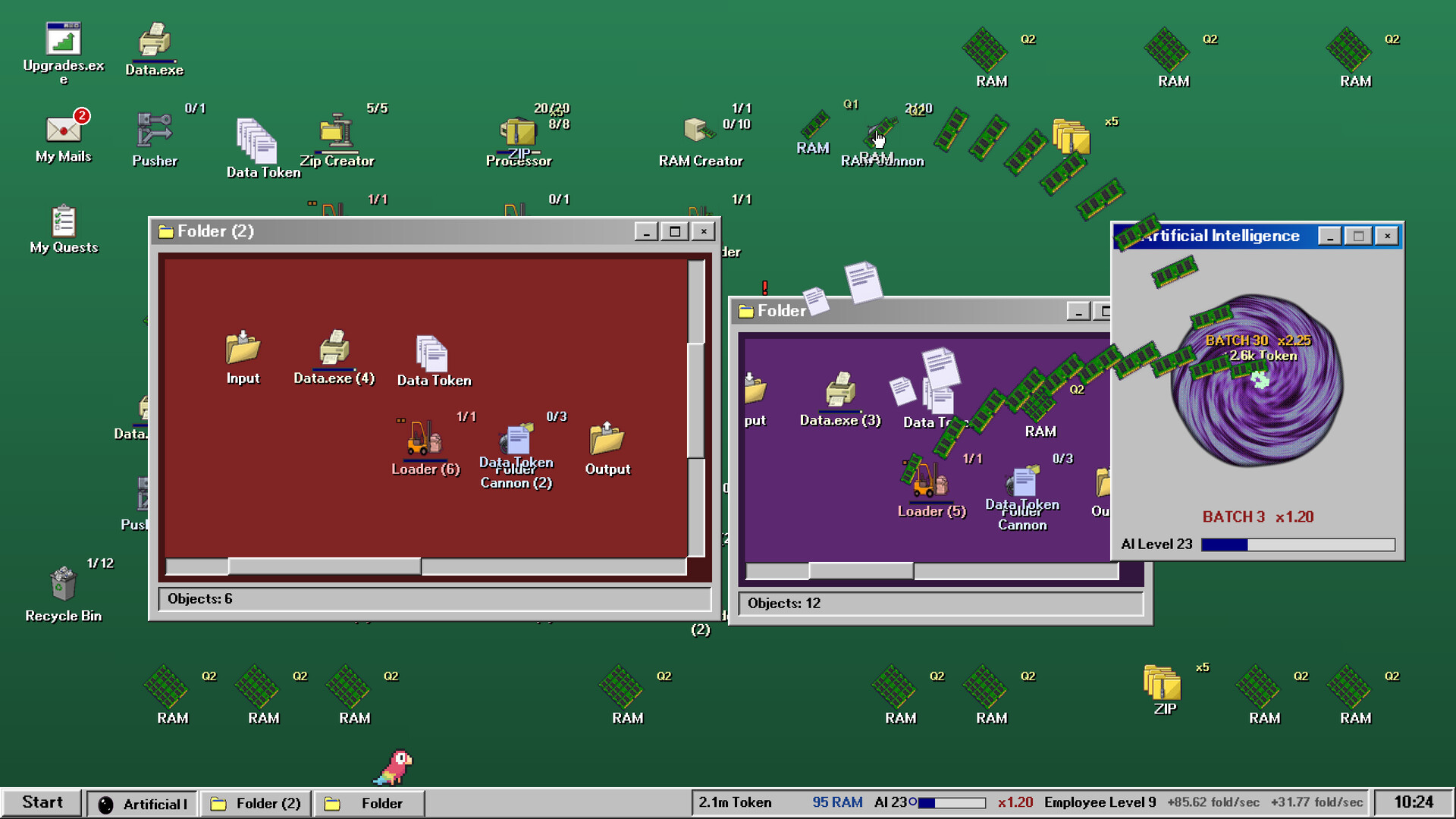Click the AI Level 23 progress bar
Screen dimensions: 1456x819
[x=1298, y=544]
